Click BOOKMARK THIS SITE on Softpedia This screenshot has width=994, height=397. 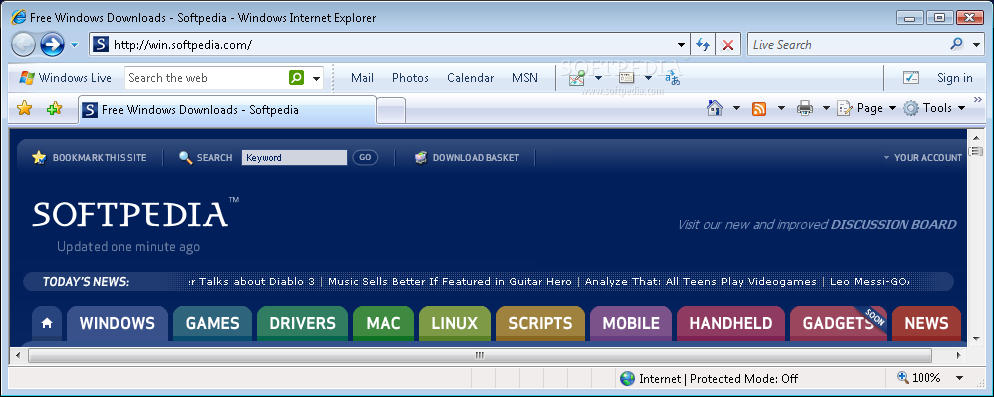click(89, 157)
